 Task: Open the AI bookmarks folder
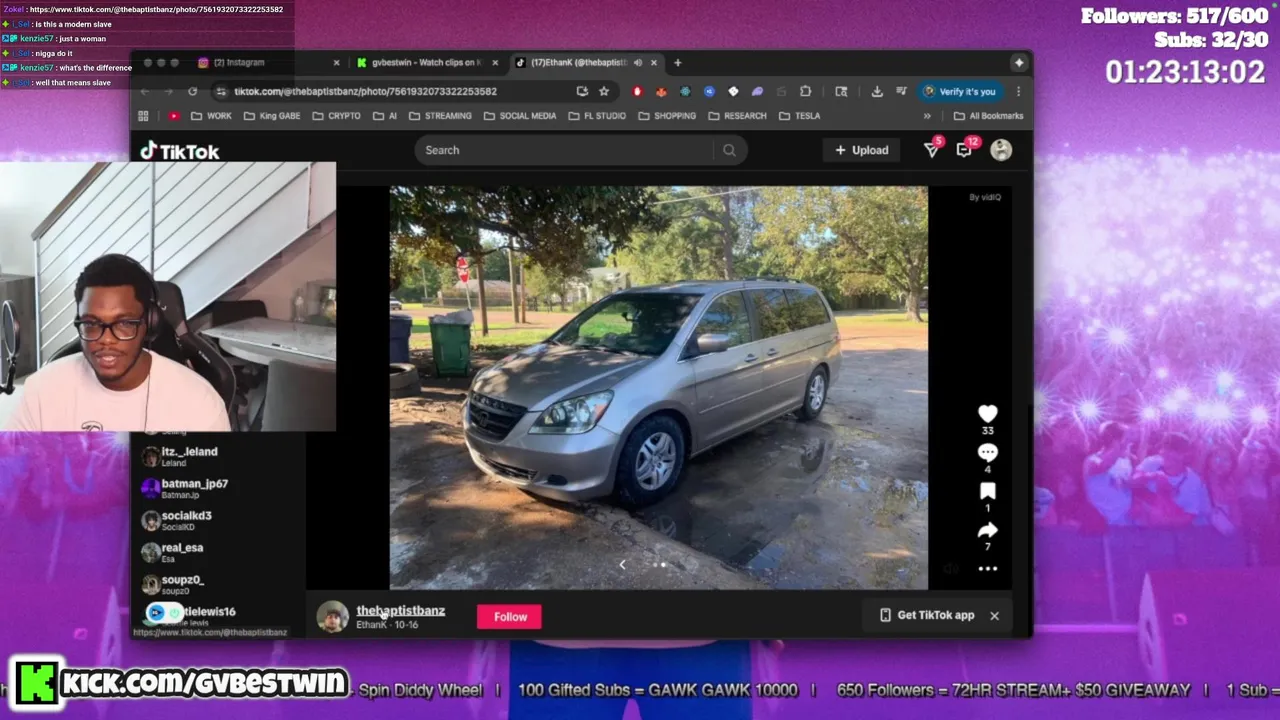point(385,116)
